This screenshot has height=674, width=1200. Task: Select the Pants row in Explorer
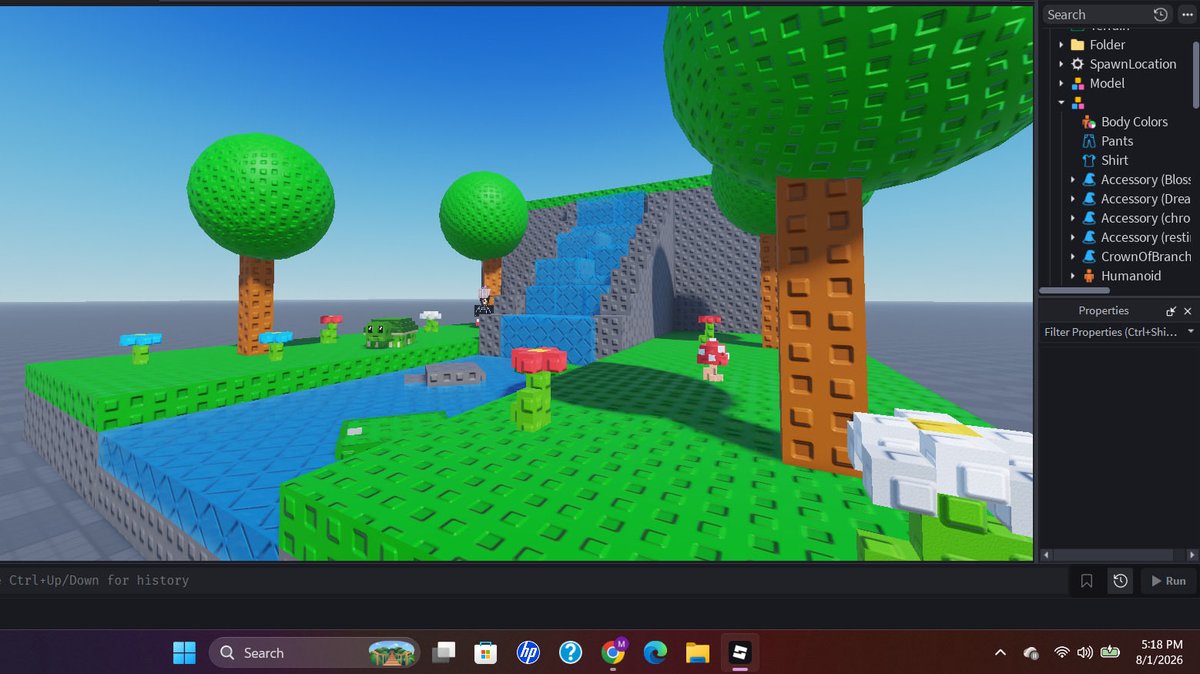pyautogui.click(x=1116, y=141)
